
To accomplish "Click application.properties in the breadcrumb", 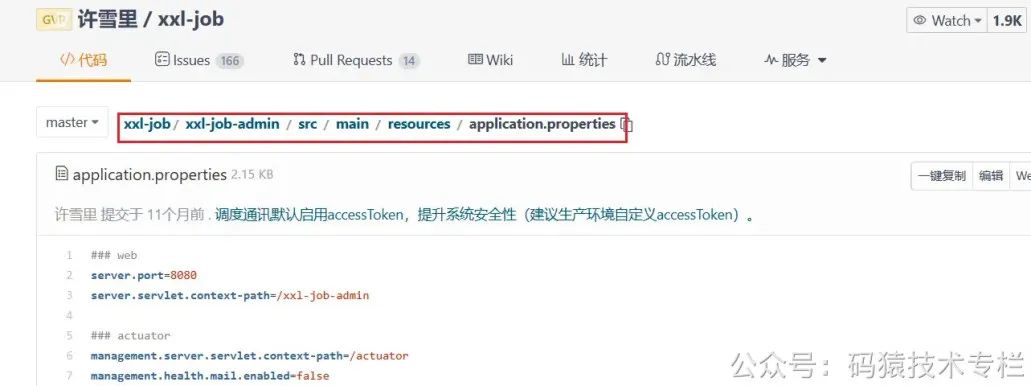I will pyautogui.click(x=542, y=124).
